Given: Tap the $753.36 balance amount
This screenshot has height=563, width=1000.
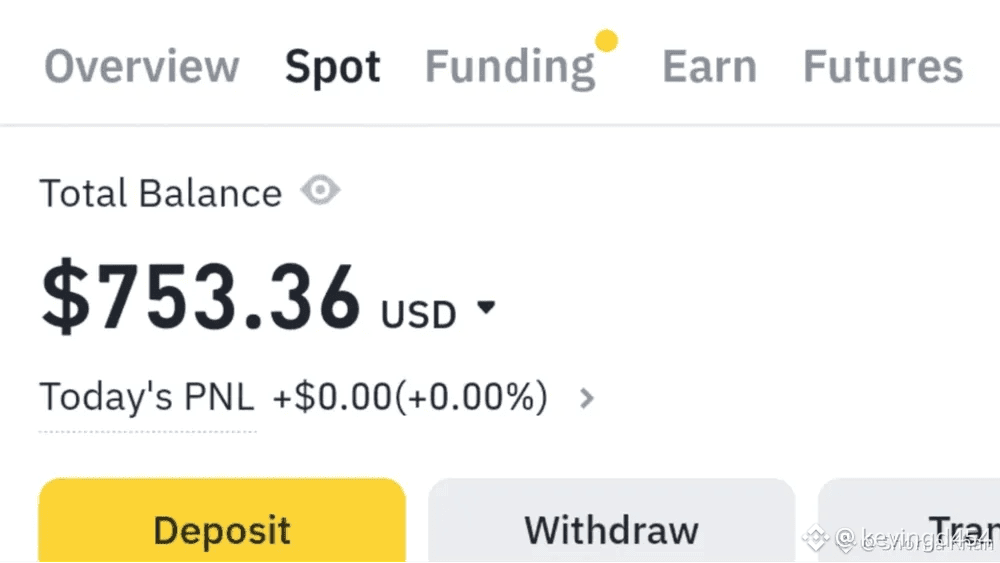Looking at the screenshot, I should click(x=200, y=297).
